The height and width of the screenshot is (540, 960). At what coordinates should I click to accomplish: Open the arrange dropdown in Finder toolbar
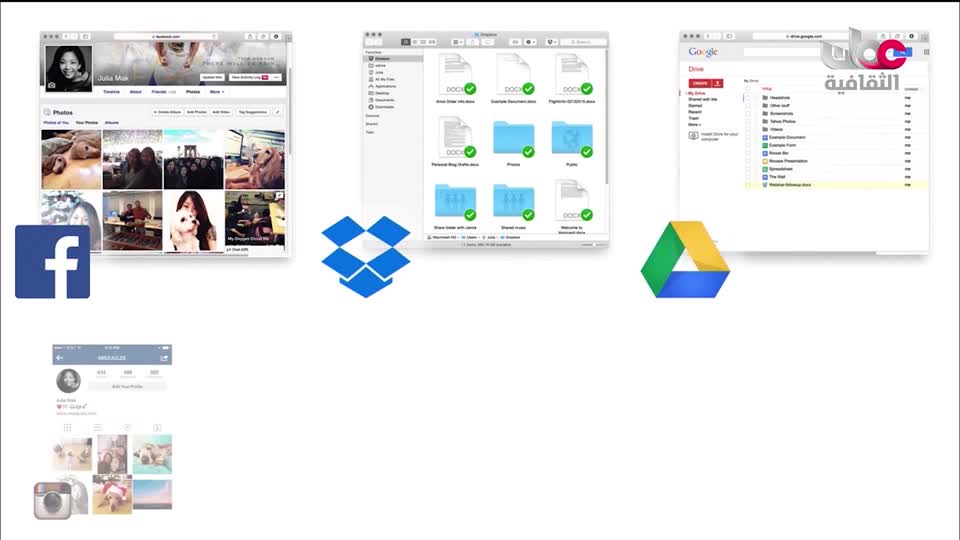tap(457, 42)
